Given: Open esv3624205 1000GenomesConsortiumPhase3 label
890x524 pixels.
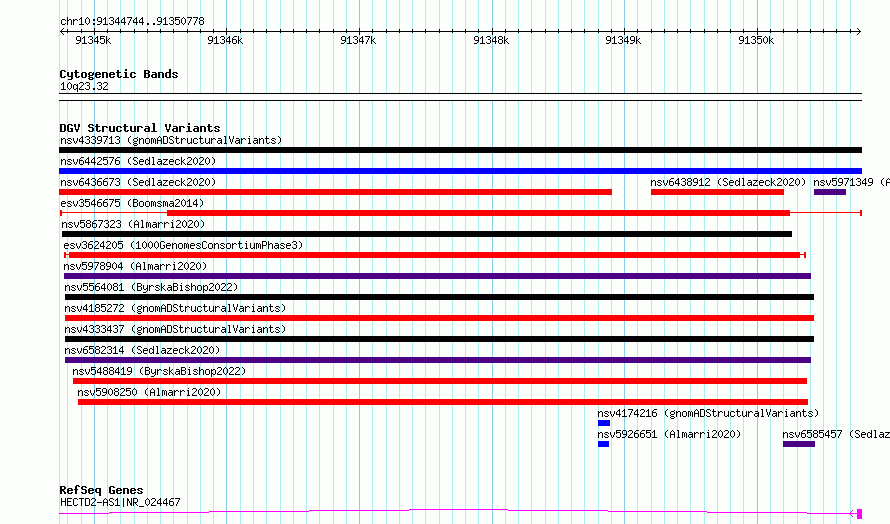Looking at the screenshot, I should (x=182, y=245).
